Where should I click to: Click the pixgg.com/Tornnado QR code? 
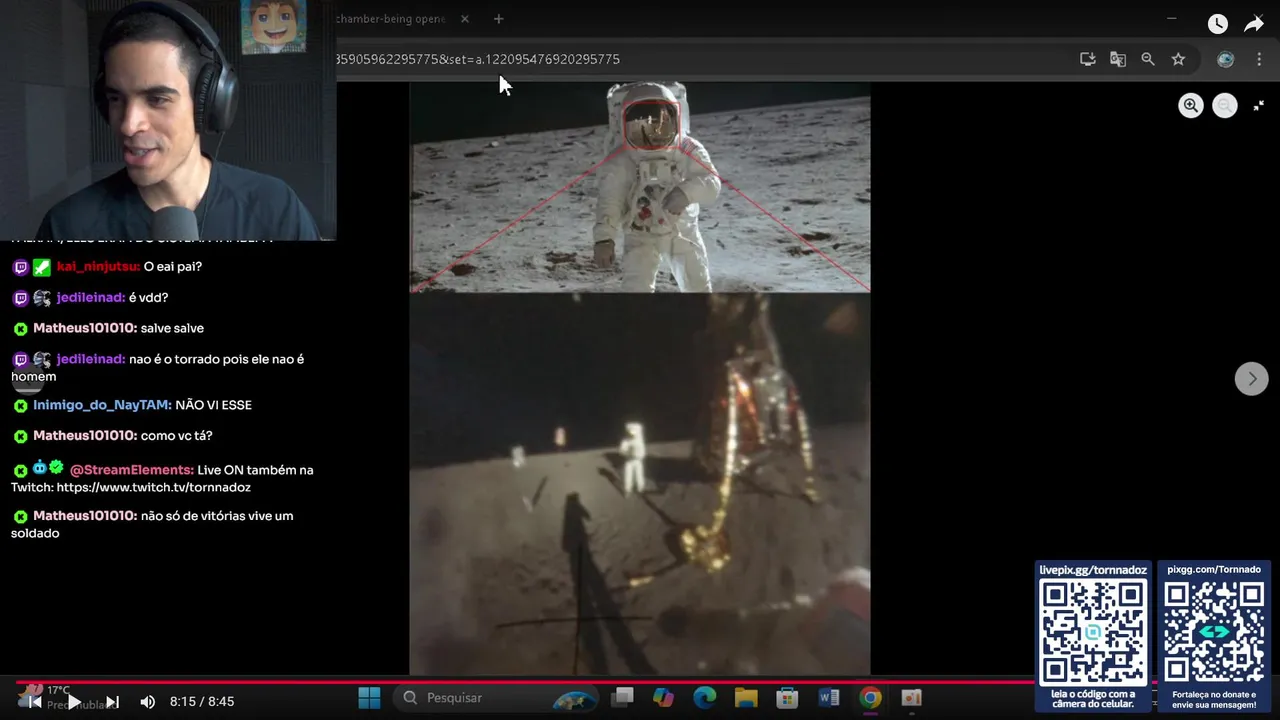1214,632
